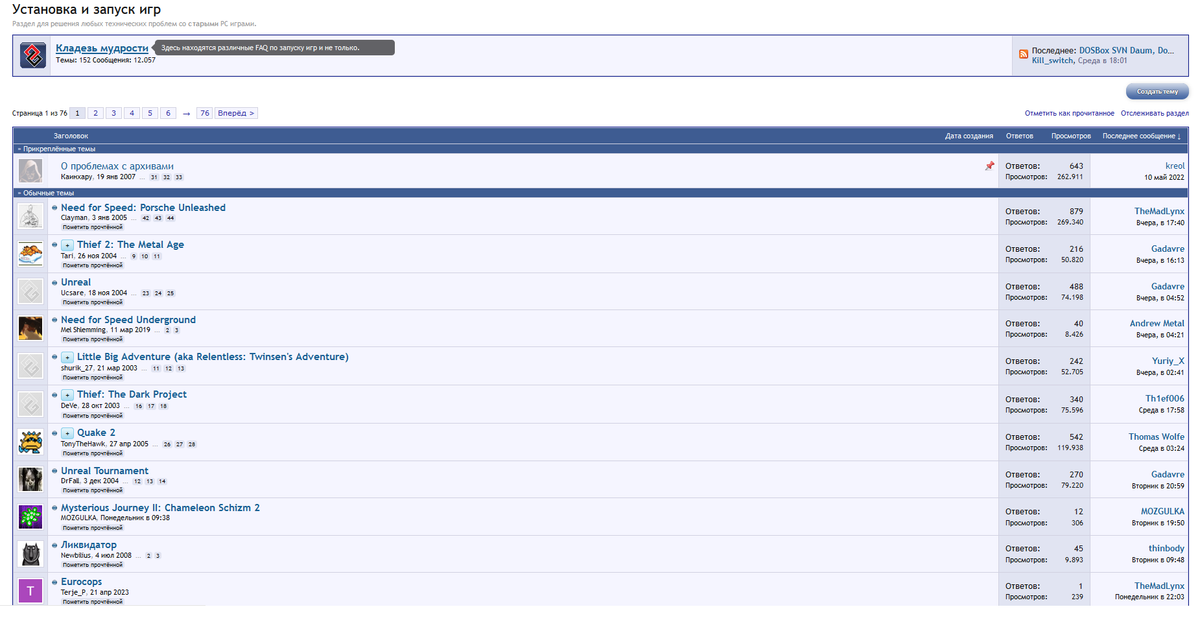
Task: Open the Mysterious Journey II: Chameleon Schizm 2 thread
Action: pos(160,508)
